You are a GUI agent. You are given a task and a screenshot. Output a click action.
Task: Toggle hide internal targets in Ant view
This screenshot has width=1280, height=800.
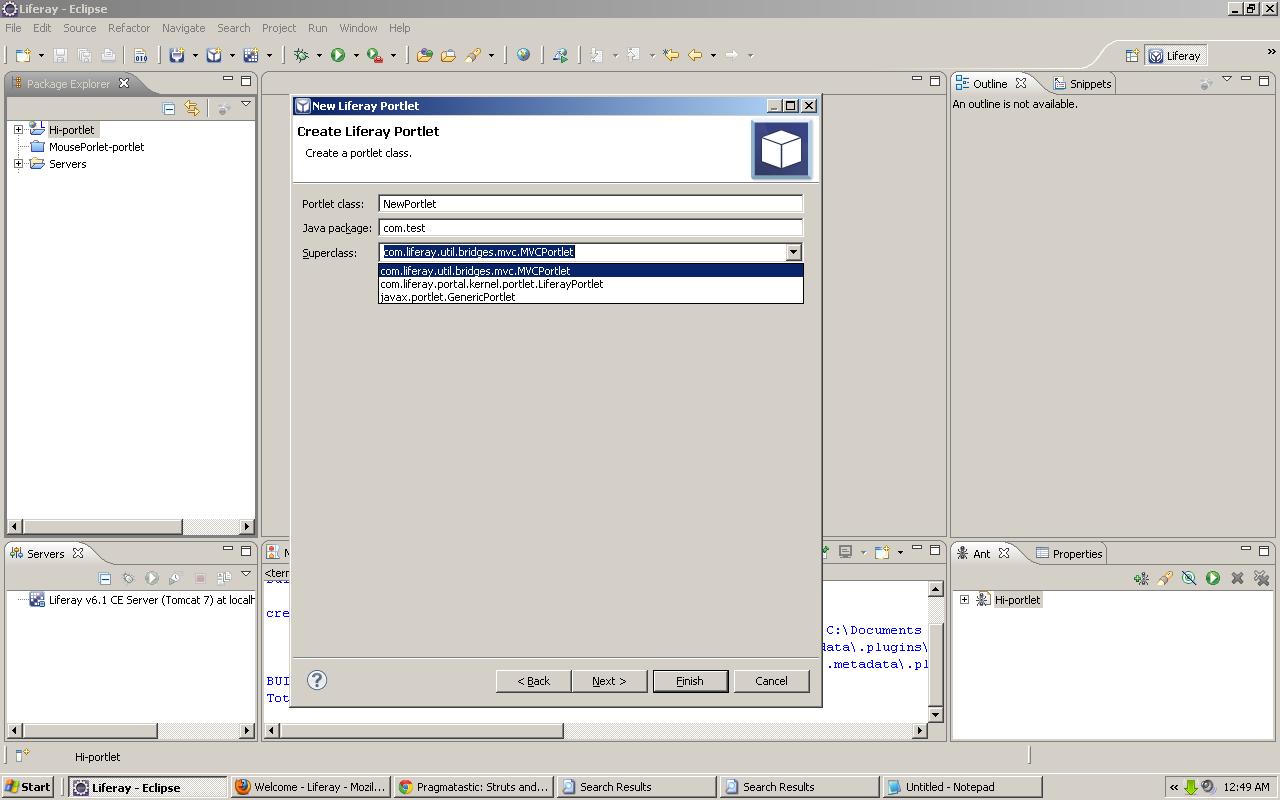[x=1189, y=578]
